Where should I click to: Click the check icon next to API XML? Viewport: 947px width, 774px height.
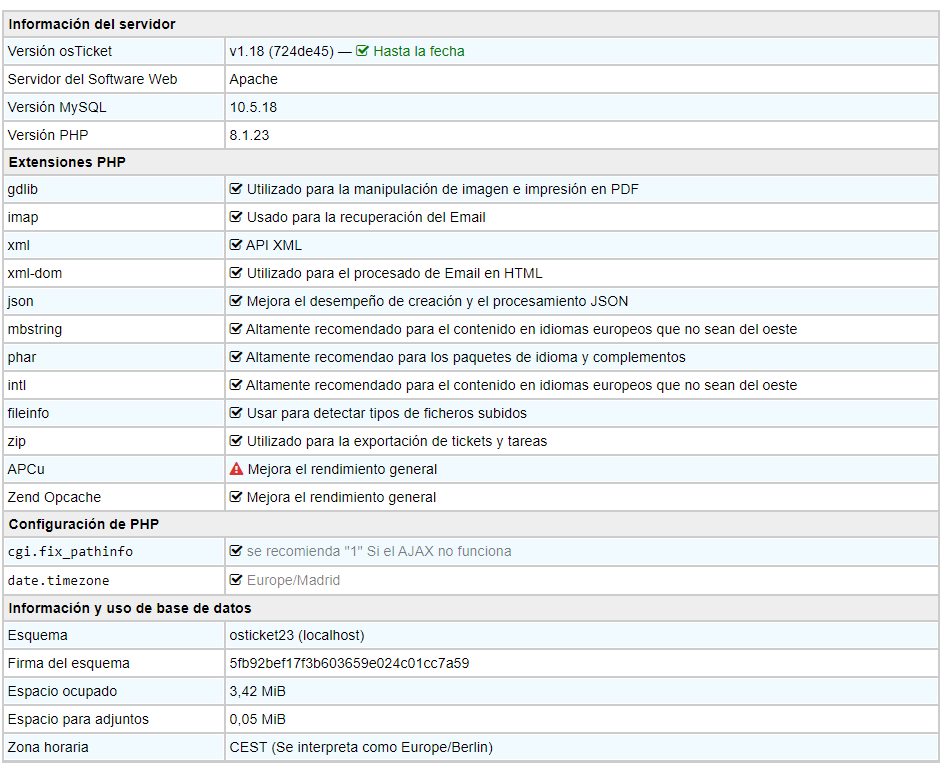pos(236,245)
